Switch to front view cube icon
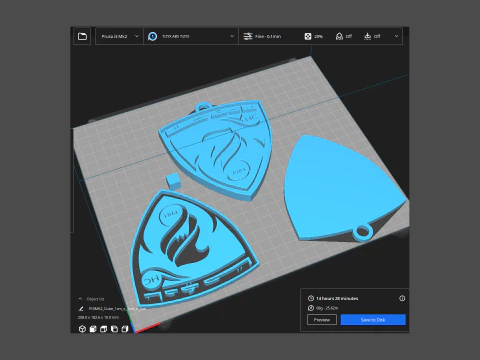The image size is (480, 360). pos(93,329)
